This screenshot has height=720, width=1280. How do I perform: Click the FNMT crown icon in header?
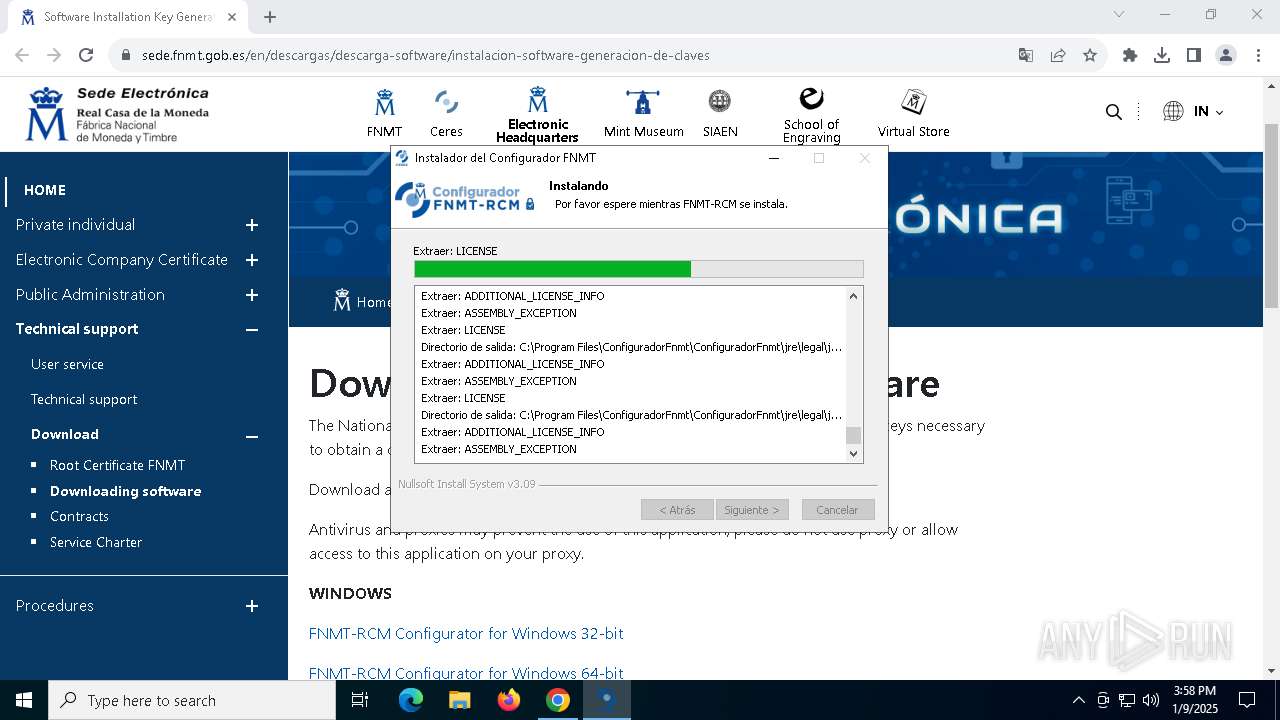pyautogui.click(x=384, y=102)
